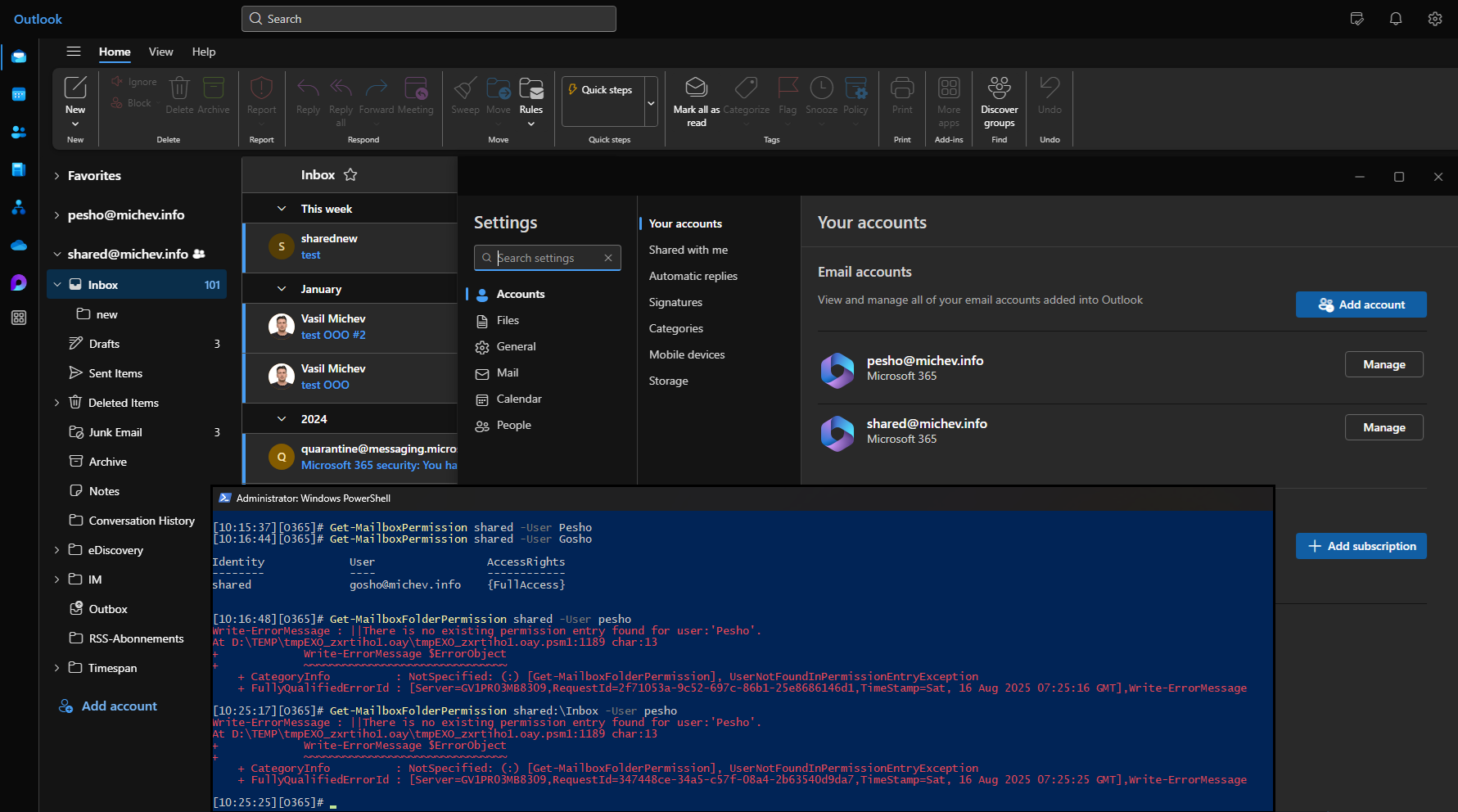The height and width of the screenshot is (812, 1458).
Task: Open the settings gear icon
Action: click(x=1435, y=19)
